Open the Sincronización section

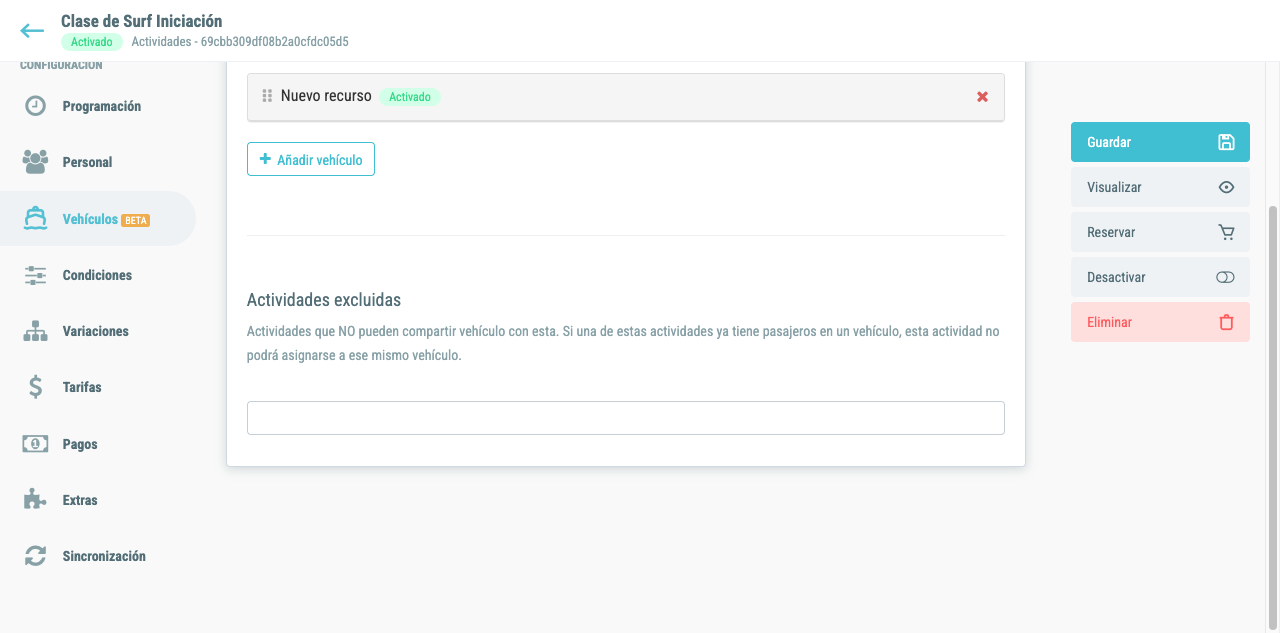point(98,556)
